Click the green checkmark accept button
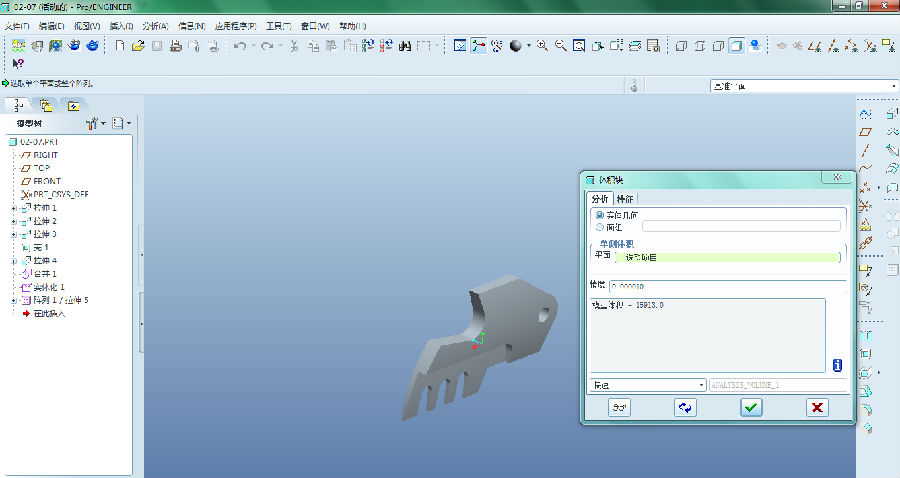900x478 pixels. tap(751, 407)
